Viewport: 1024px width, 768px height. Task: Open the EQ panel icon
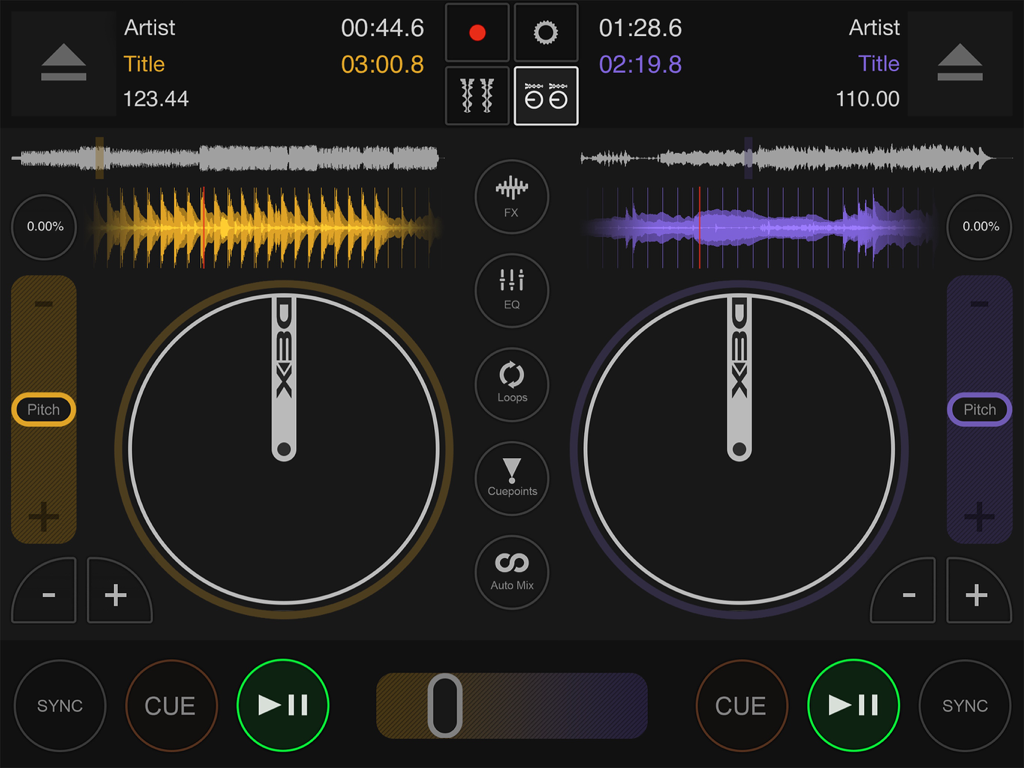(x=511, y=291)
